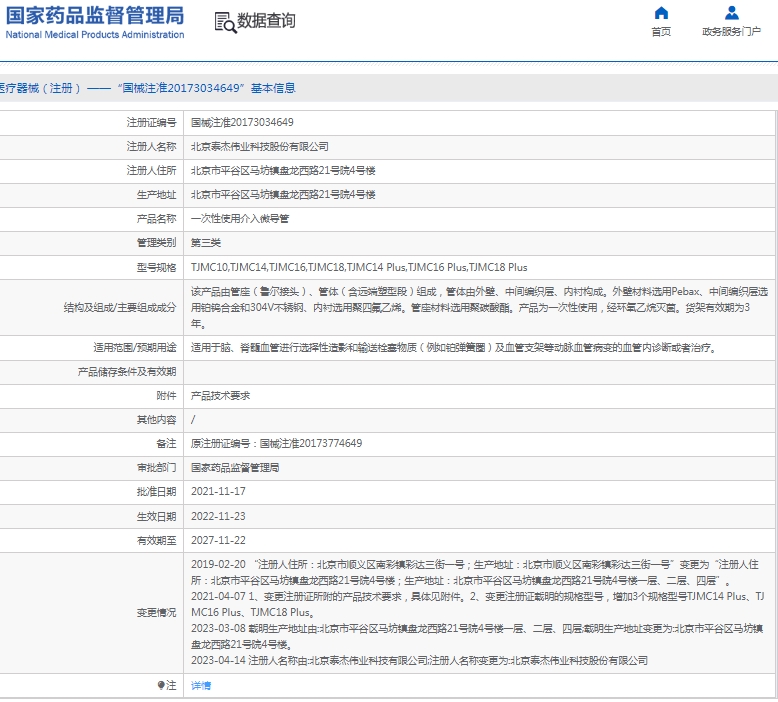Click original registration number 国械注准20173774649 in remarks
This screenshot has height=702, width=778.
click(x=310, y=443)
